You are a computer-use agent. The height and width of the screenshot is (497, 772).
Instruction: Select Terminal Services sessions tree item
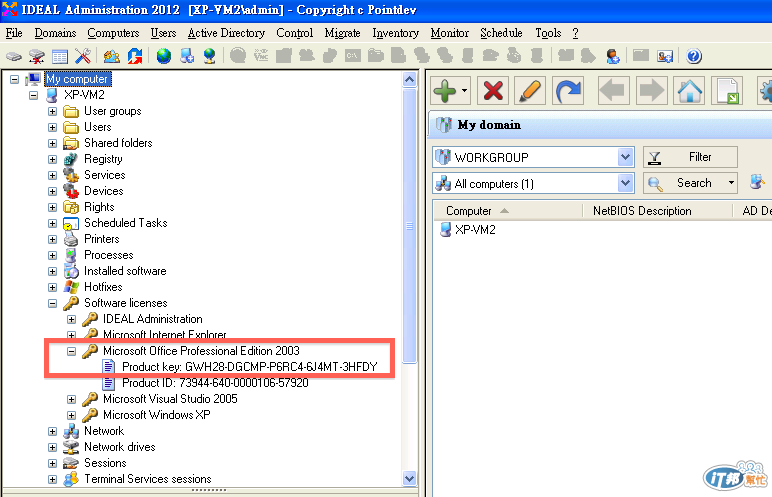point(148,479)
